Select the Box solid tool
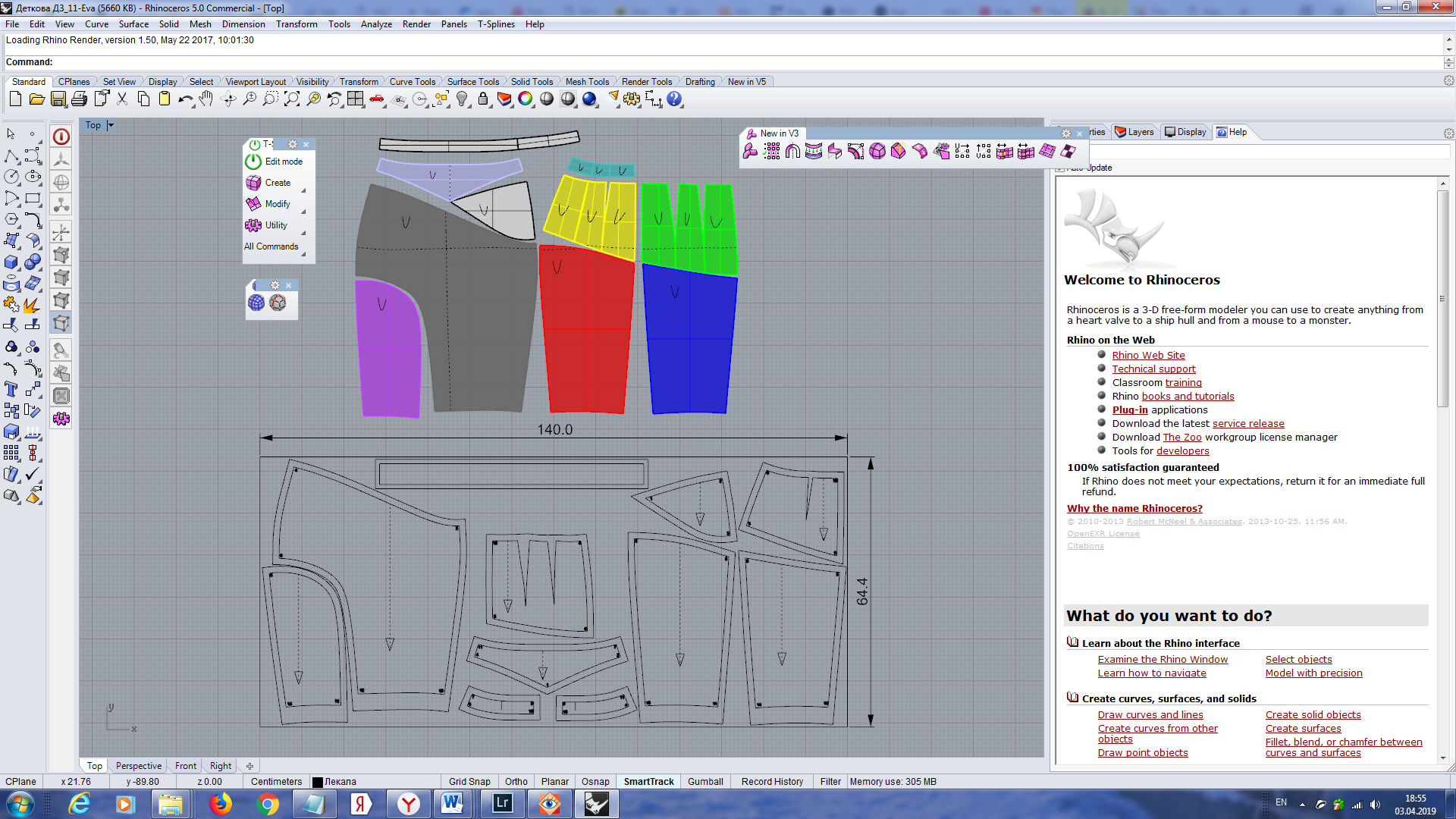1456x819 pixels. pos(11,262)
